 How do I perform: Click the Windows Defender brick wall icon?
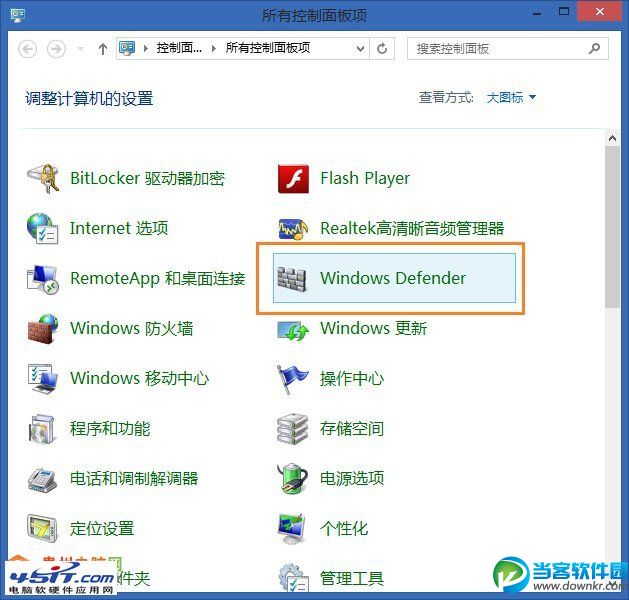(292, 278)
